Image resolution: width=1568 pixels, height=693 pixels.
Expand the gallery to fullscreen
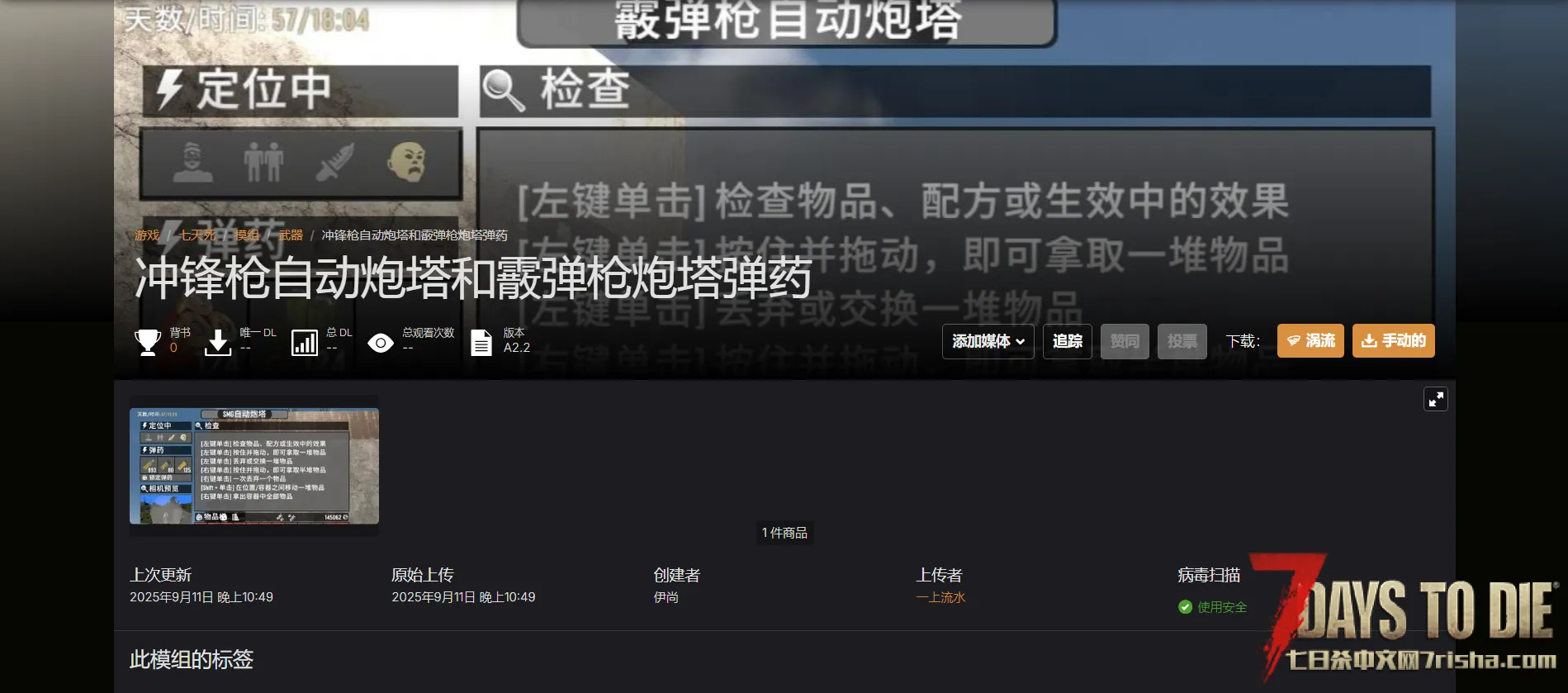[1436, 400]
